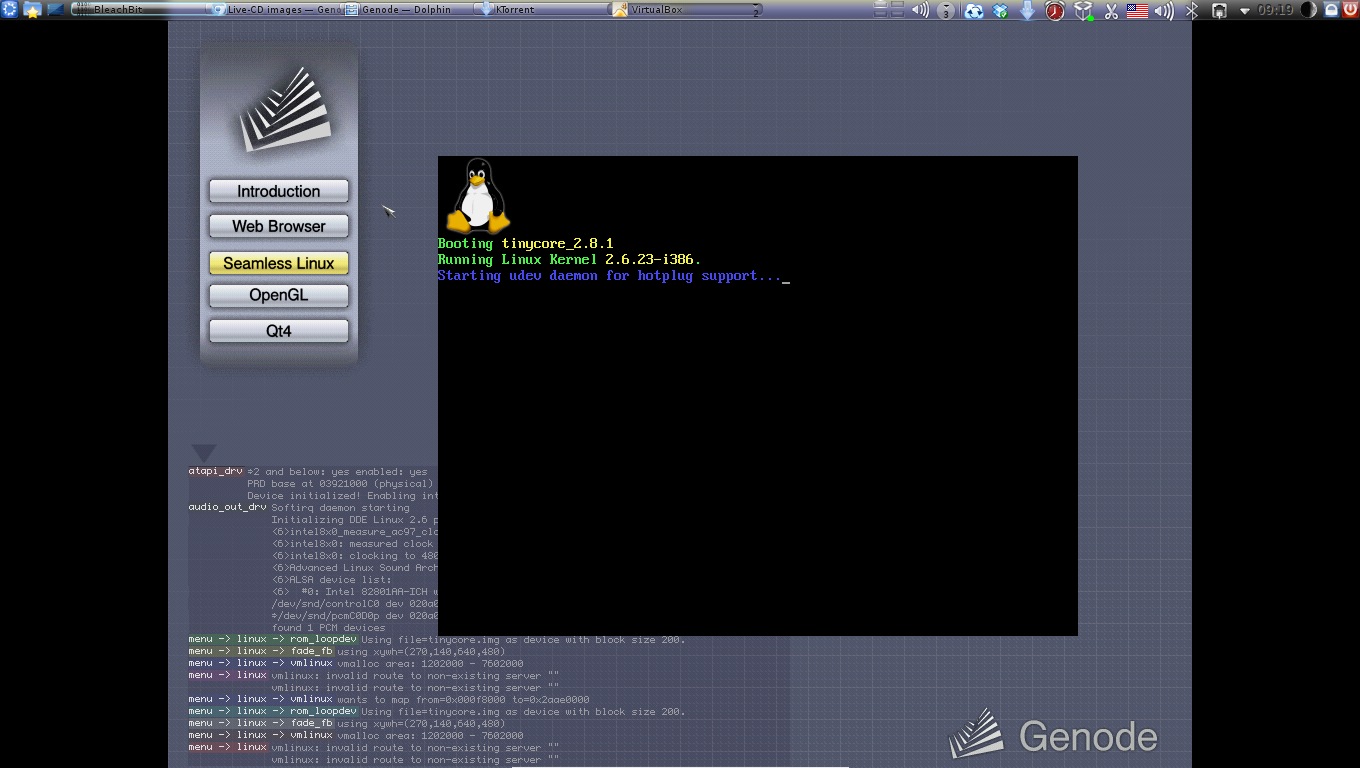Open the red alarm clock tray icon
The image size is (1360, 768).
coord(1055,11)
